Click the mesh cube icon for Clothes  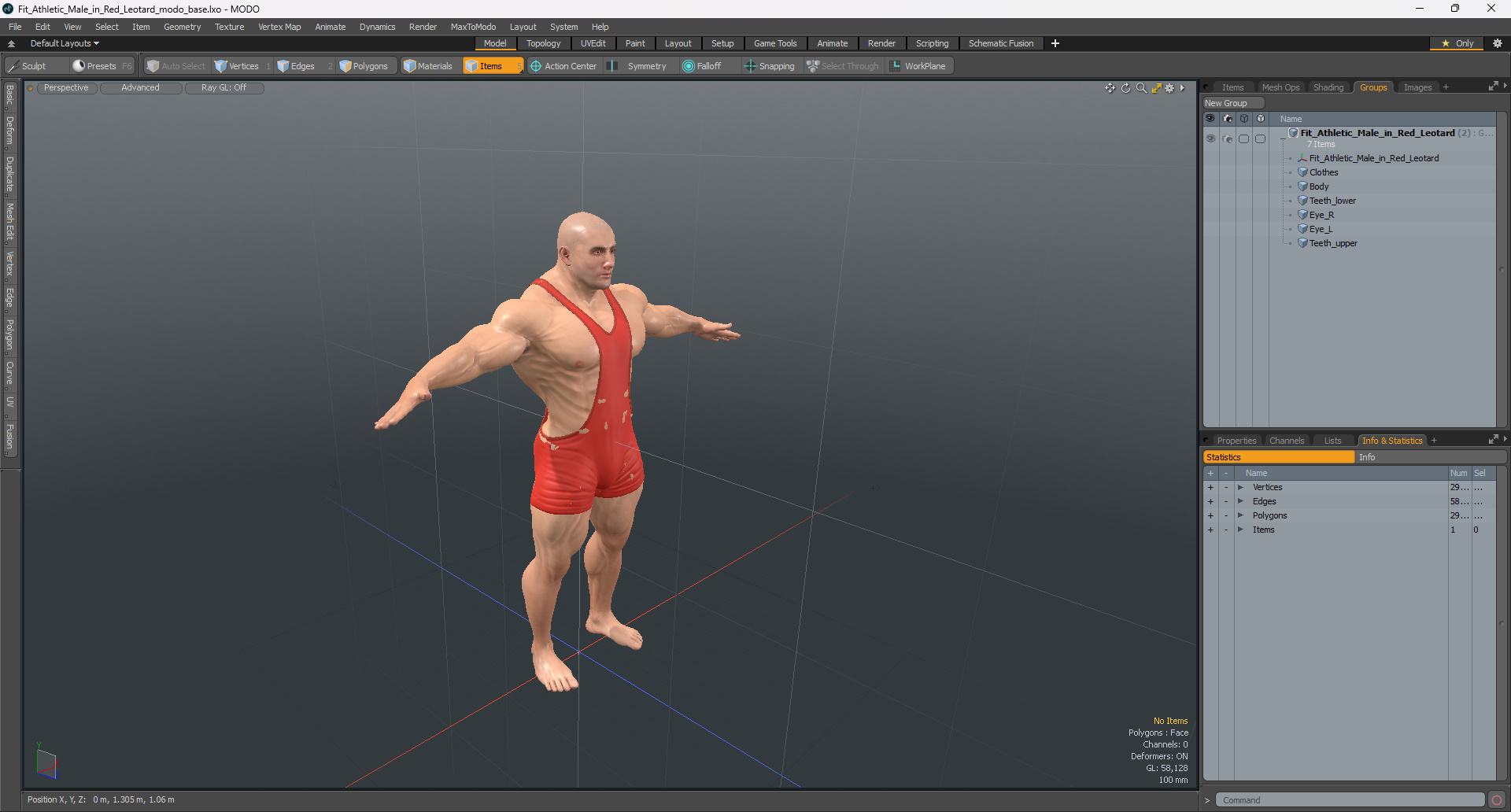[1302, 172]
